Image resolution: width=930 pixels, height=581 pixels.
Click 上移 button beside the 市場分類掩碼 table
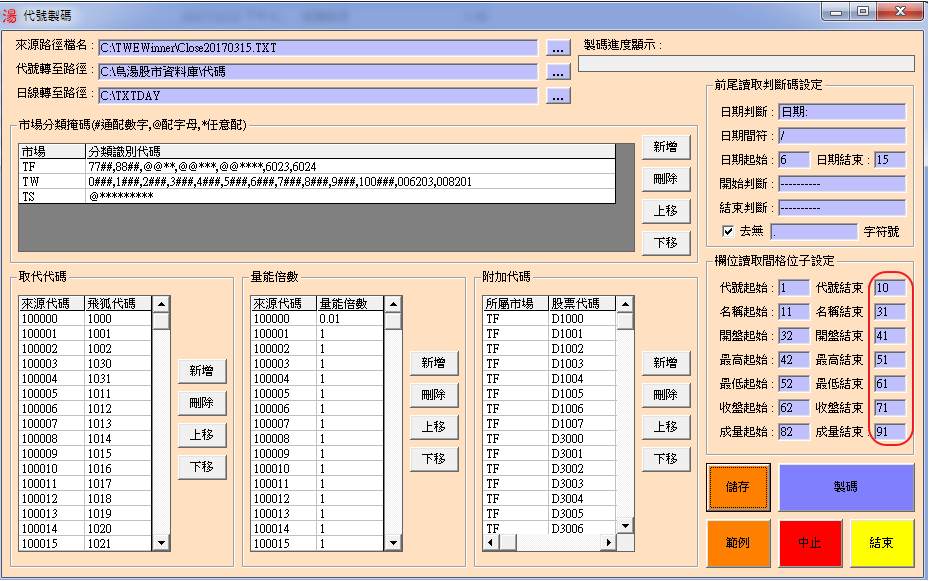click(x=665, y=211)
